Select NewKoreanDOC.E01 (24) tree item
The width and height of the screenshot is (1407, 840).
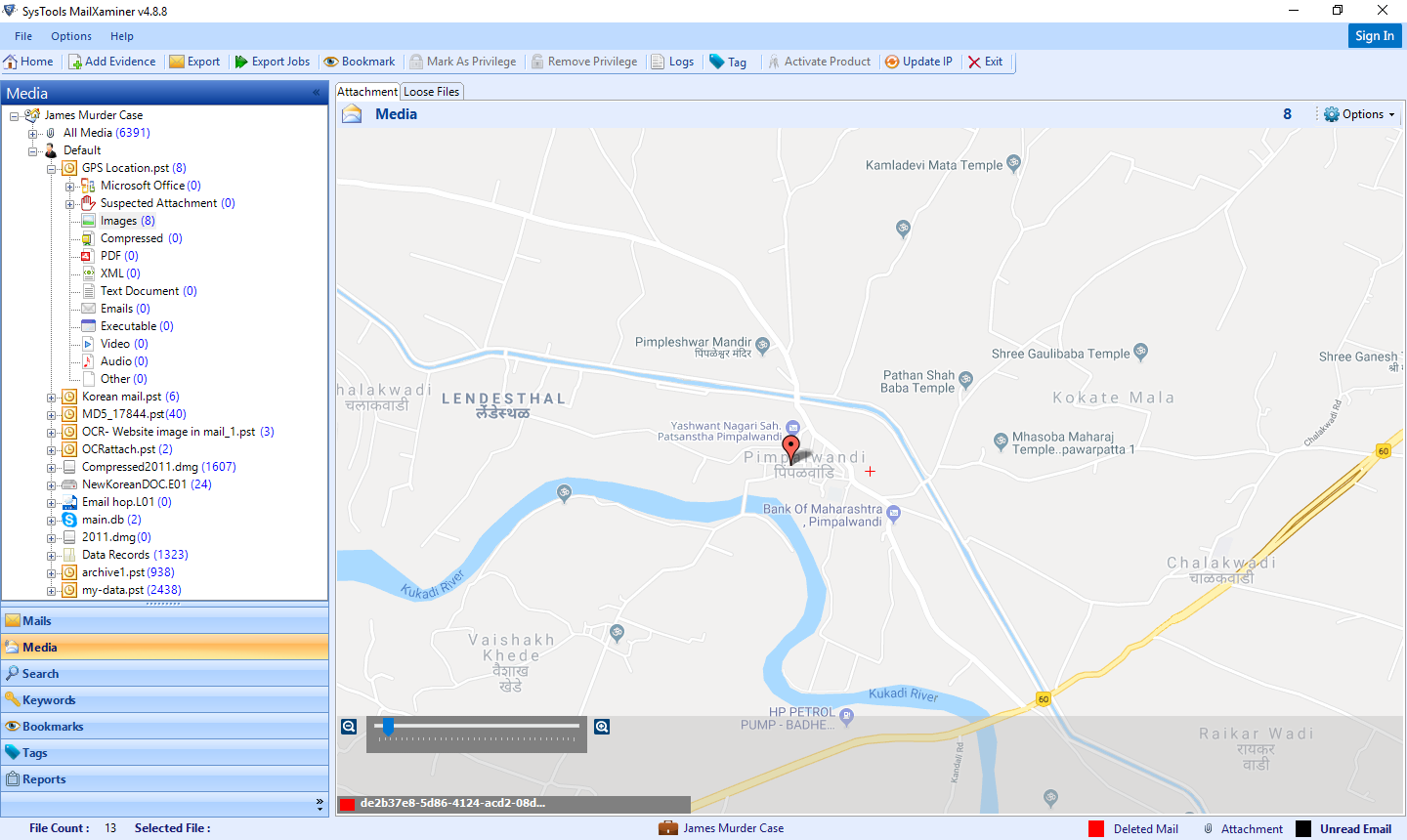(147, 484)
